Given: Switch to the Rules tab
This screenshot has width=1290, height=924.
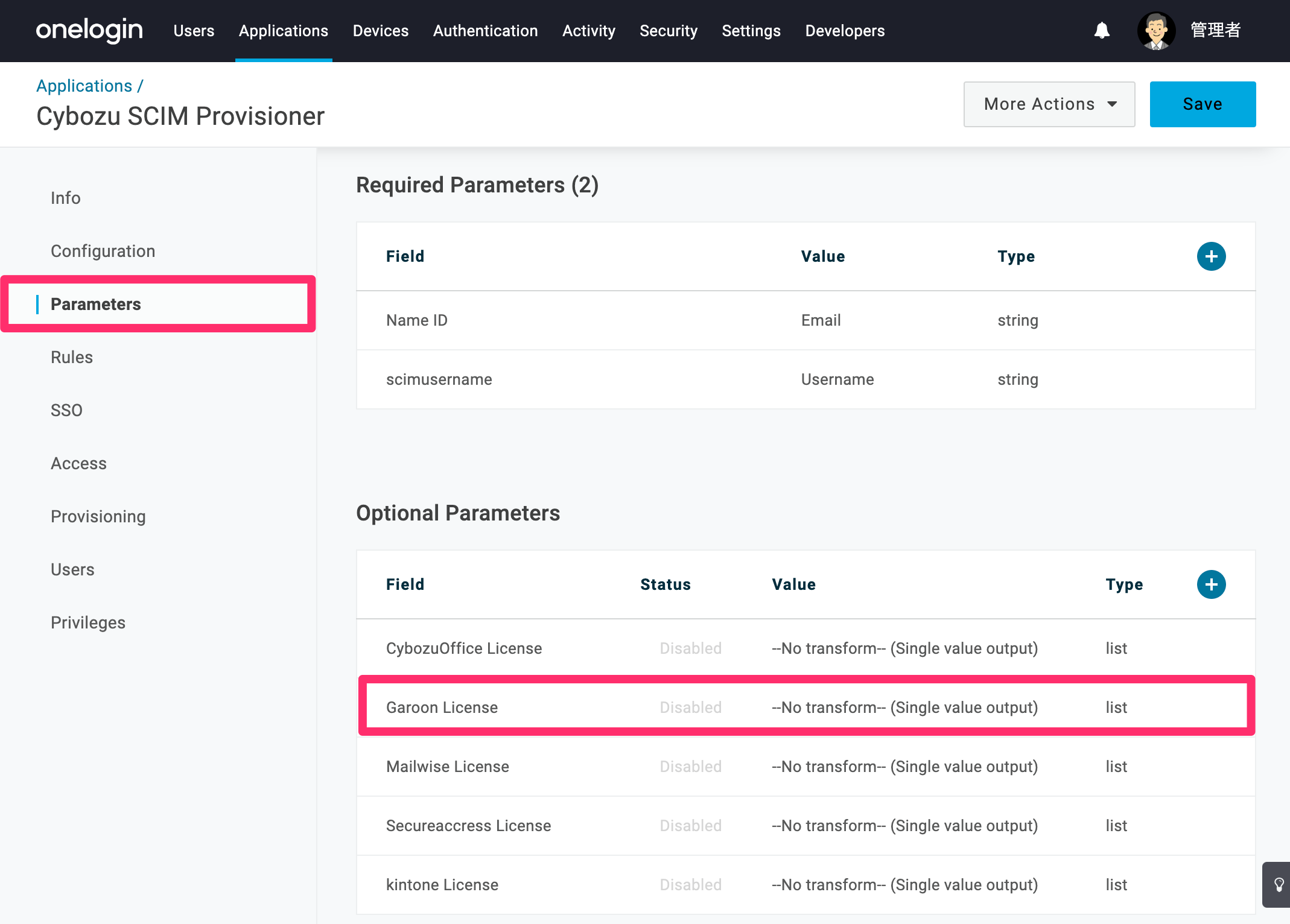Looking at the screenshot, I should pyautogui.click(x=72, y=357).
